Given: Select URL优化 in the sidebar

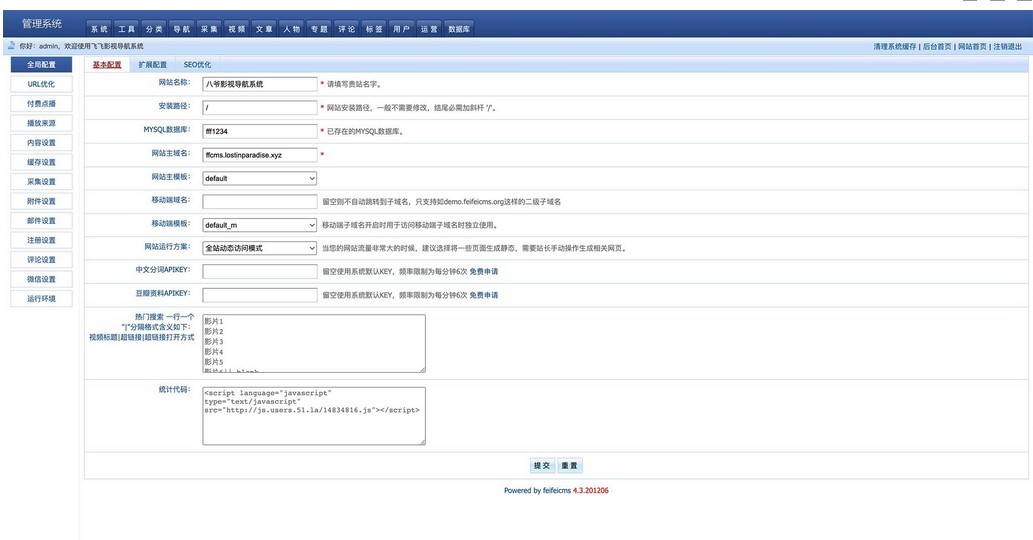Looking at the screenshot, I should pos(42,84).
